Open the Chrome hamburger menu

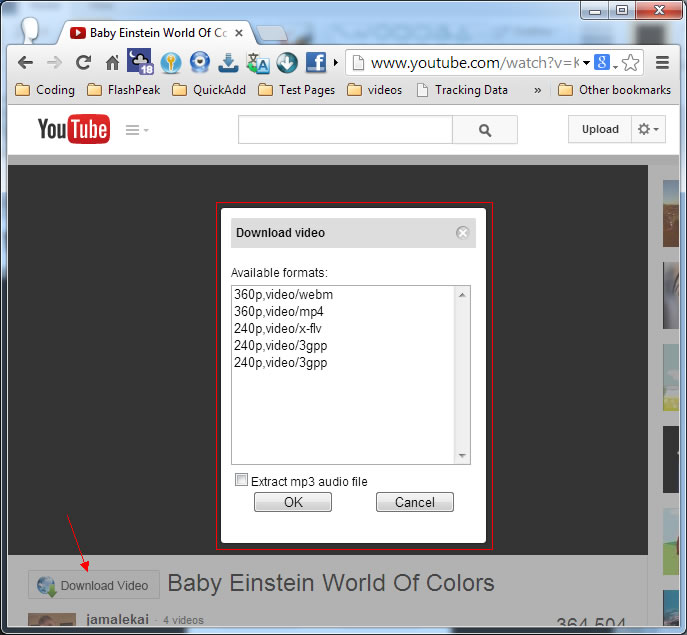click(x=662, y=63)
